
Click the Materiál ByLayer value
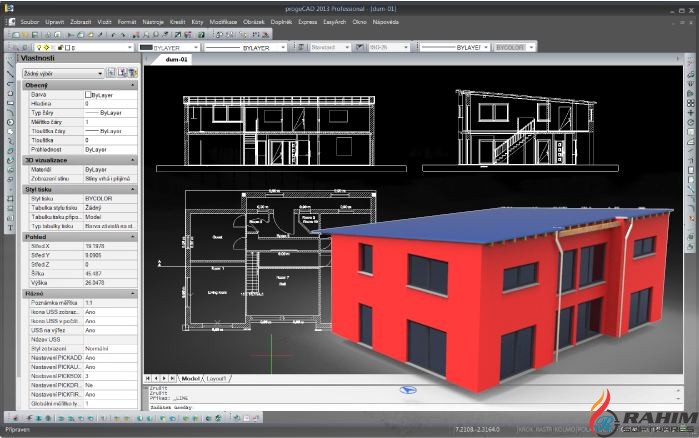(110, 169)
